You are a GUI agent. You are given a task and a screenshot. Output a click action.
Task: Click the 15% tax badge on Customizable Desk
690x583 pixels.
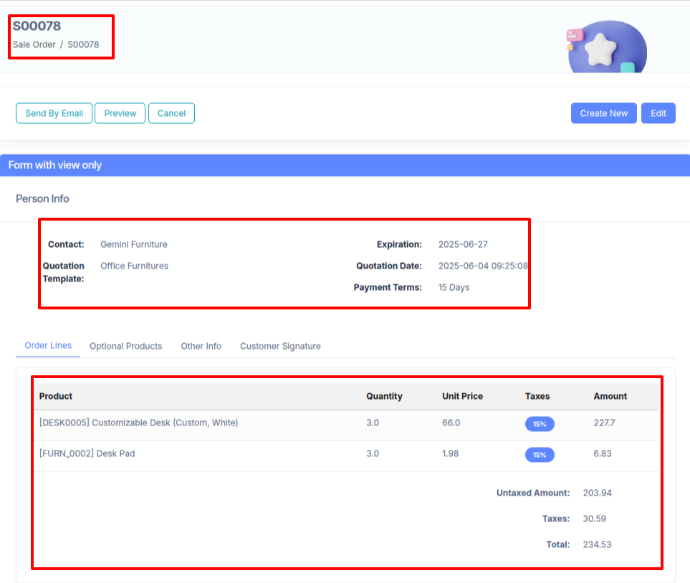coord(539,424)
